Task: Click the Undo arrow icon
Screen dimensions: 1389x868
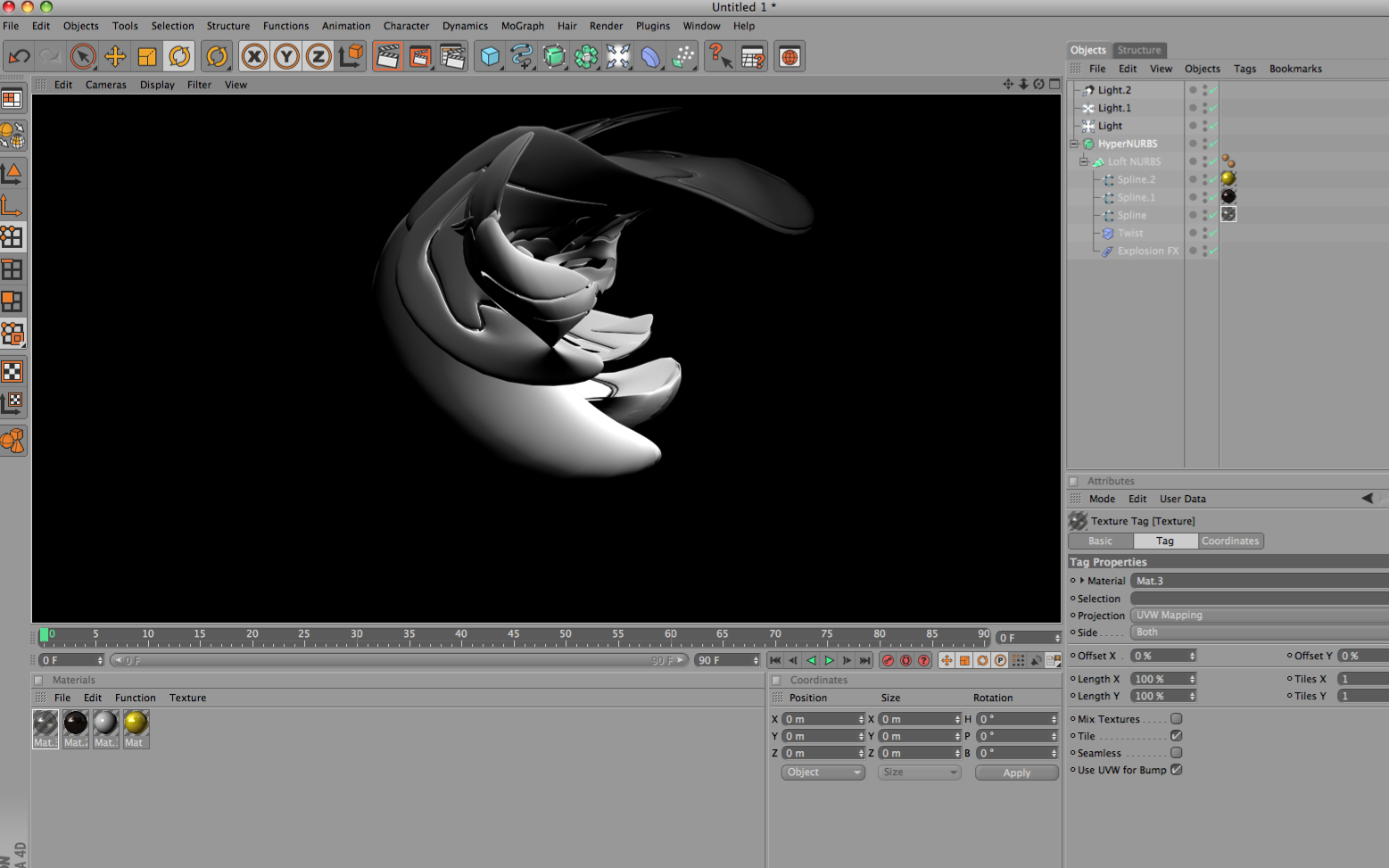Action: 19,57
